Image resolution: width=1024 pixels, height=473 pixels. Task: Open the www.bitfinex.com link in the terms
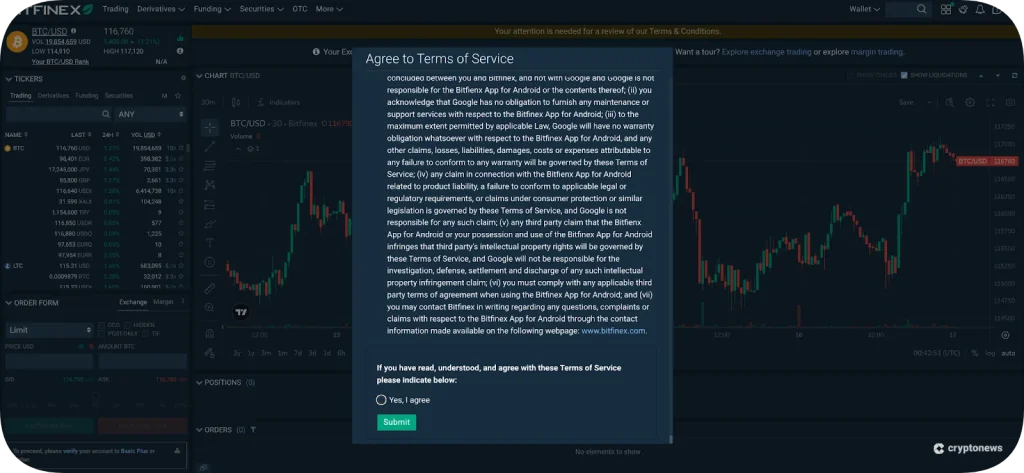click(613, 331)
